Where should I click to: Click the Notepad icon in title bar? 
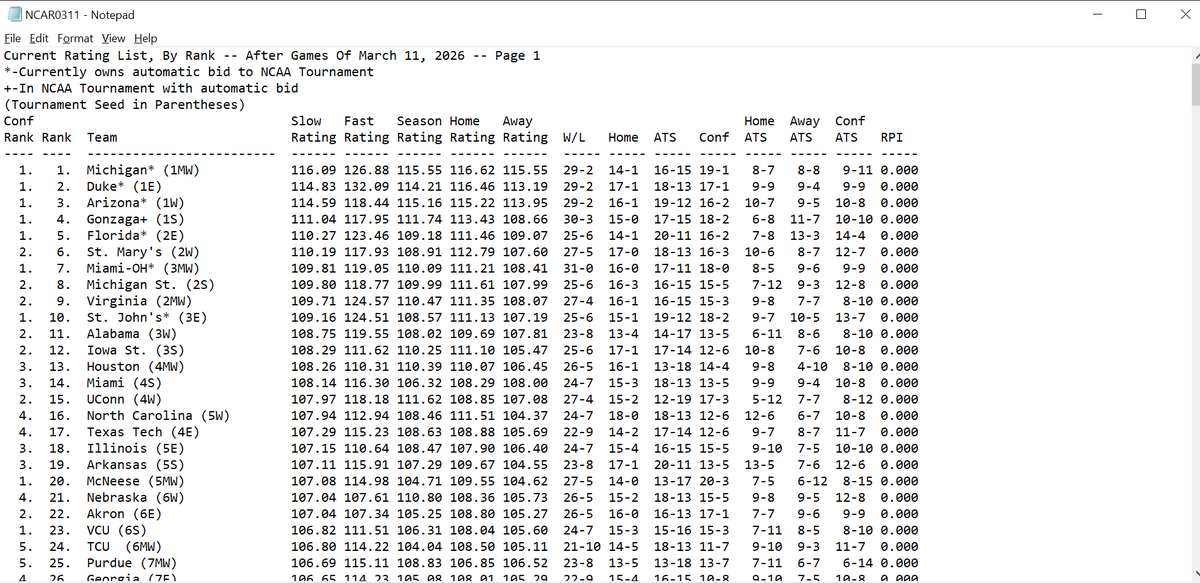(13, 15)
